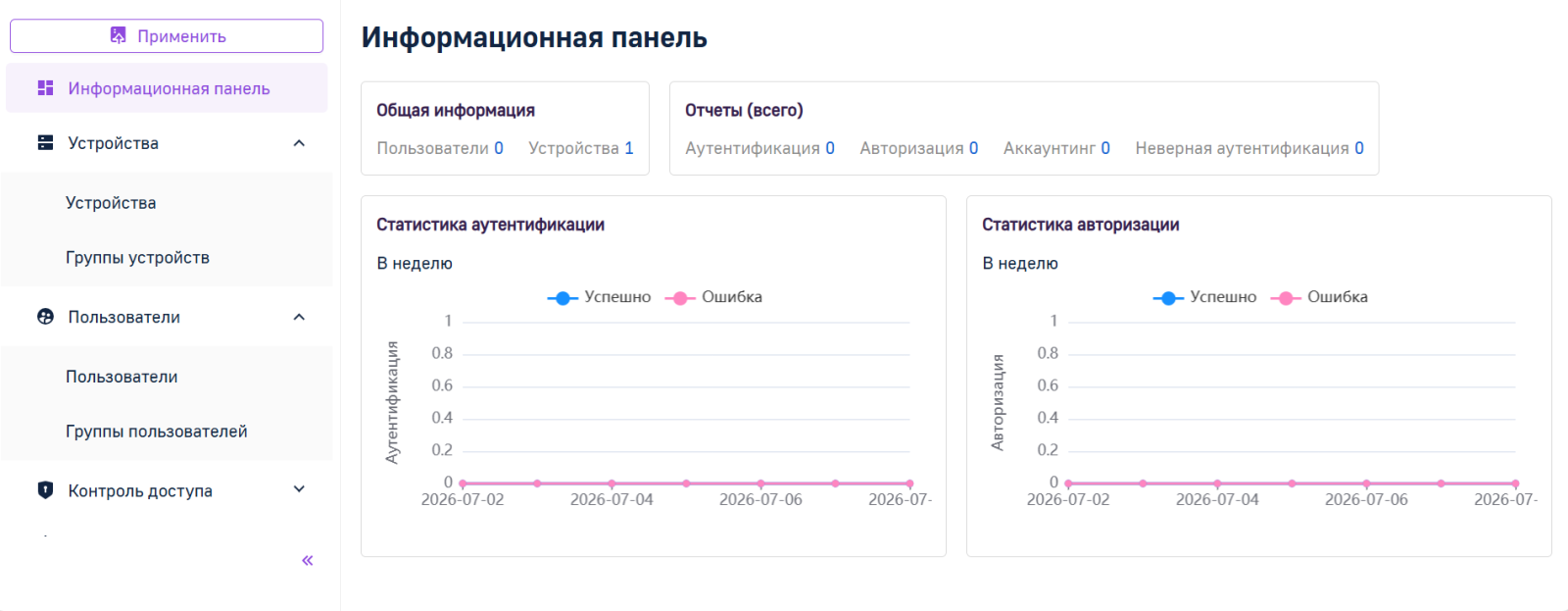The width and height of the screenshot is (1568, 611).
Task: Toggle Ошибка series in authentication chart legend
Action: [713, 297]
